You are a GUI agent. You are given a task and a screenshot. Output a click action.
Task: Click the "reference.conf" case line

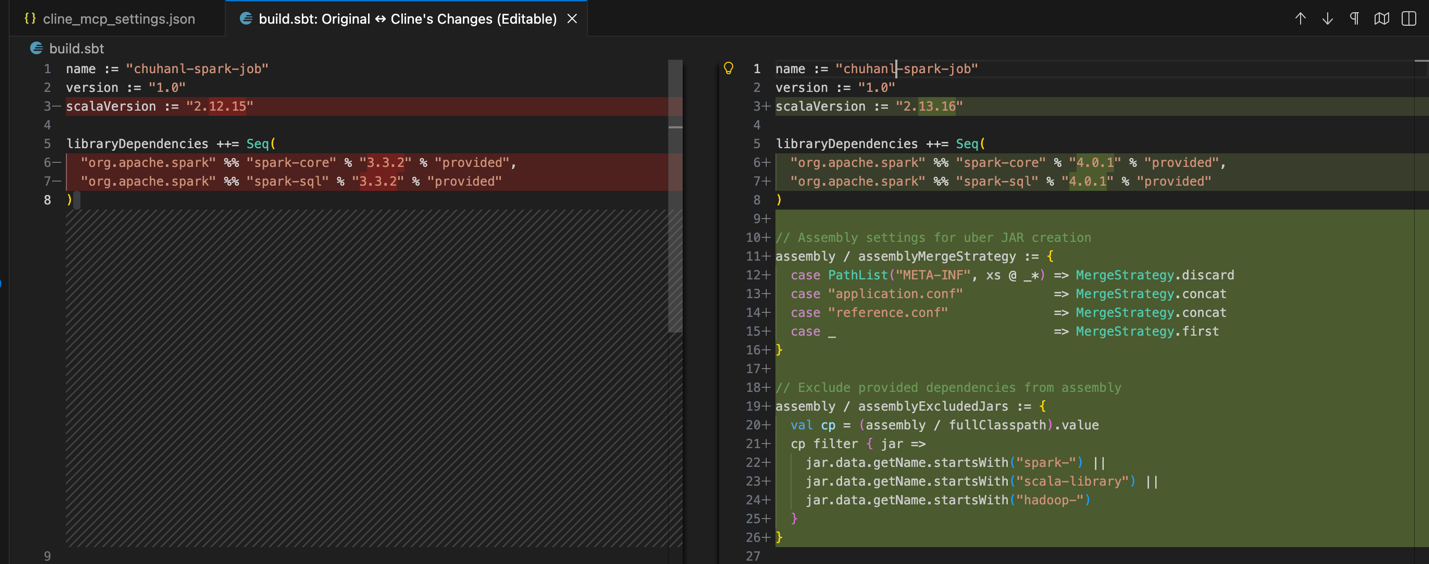[x=1008, y=313]
